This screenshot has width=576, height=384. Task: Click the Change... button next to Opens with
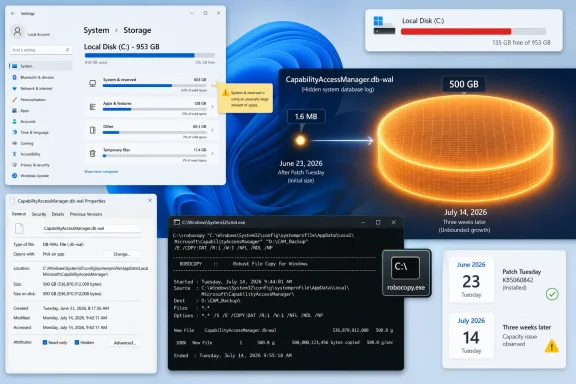click(122, 254)
